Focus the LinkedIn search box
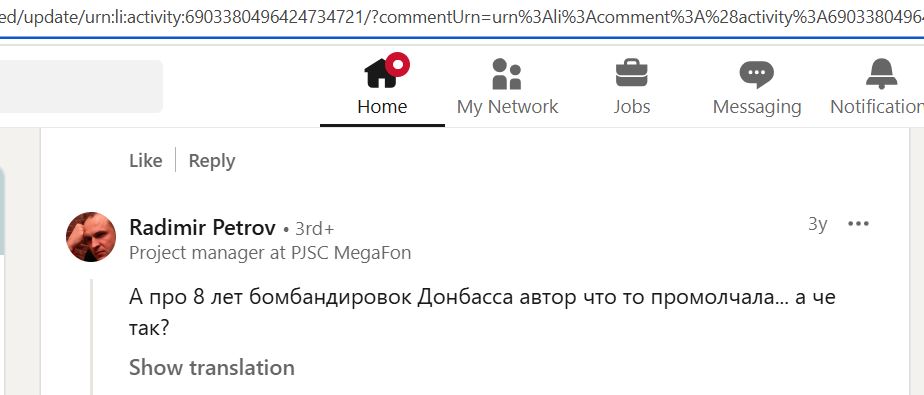Screen dimensions: 924x395 [x=81, y=86]
